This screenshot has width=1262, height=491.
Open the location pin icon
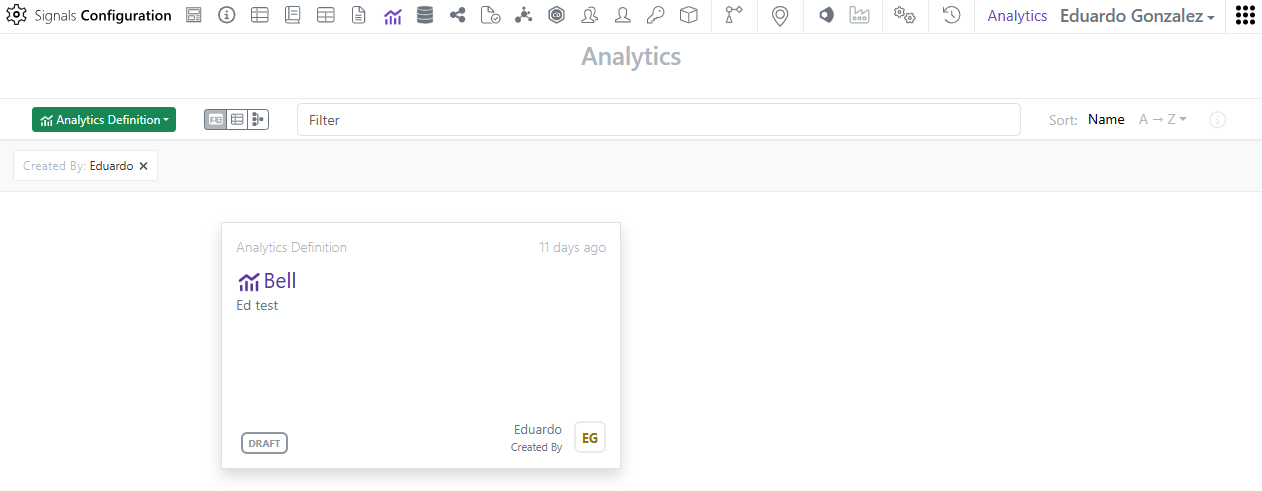[780, 15]
